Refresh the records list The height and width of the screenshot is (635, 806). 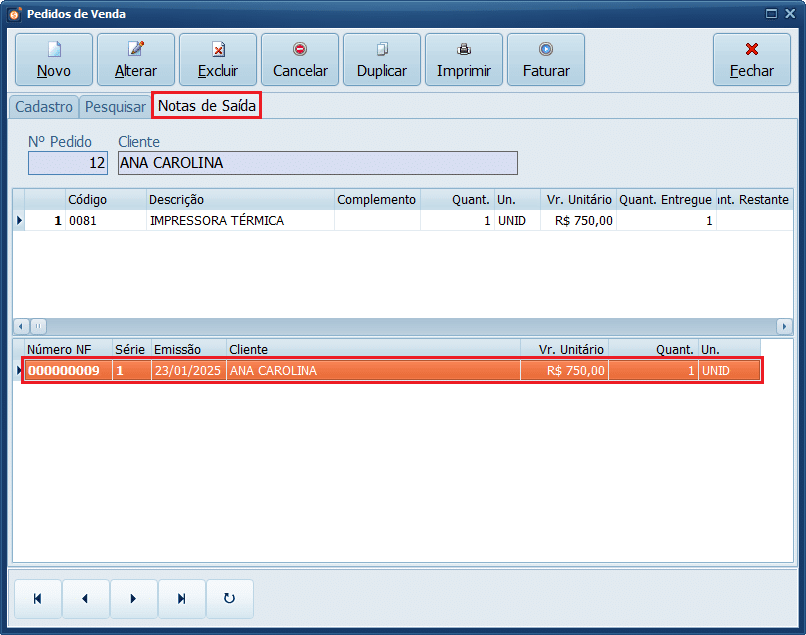pos(230,599)
